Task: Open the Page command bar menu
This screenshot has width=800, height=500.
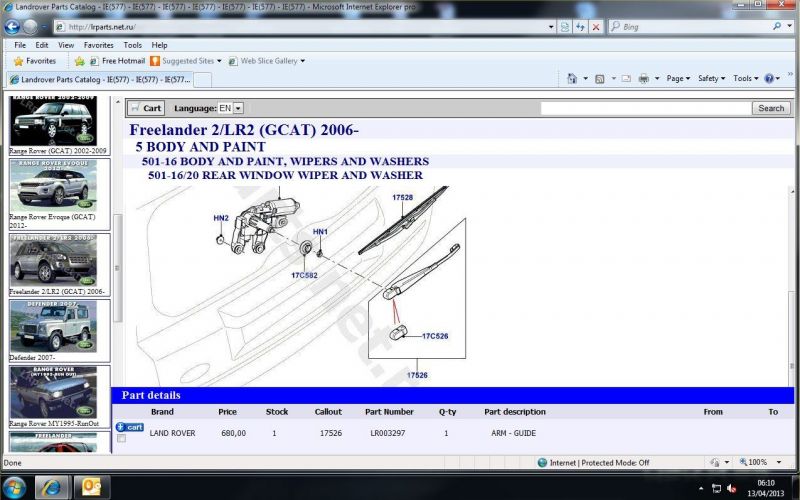Action: [x=678, y=79]
